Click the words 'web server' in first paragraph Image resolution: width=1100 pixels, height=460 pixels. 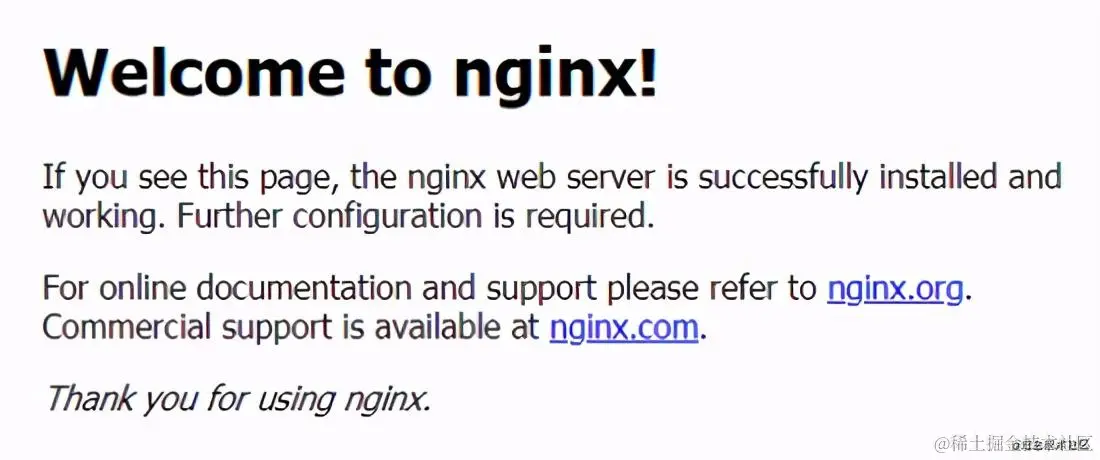click(577, 177)
